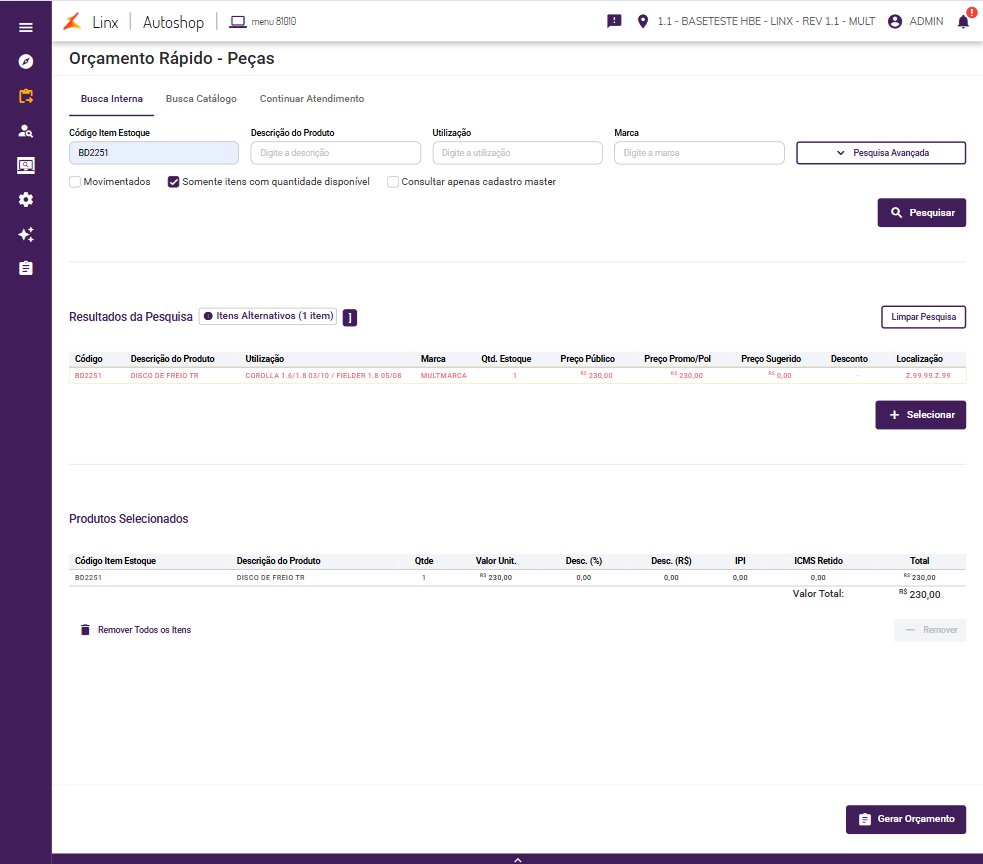Click ICMS Retido column header

(x=818, y=561)
